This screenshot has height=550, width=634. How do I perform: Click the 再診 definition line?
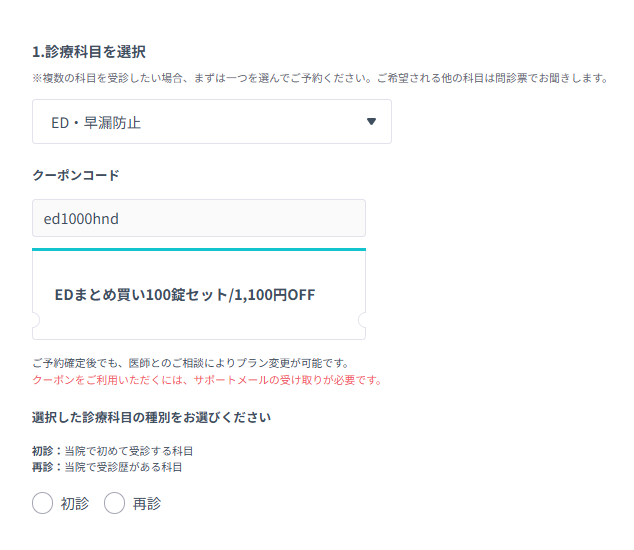coord(107,467)
